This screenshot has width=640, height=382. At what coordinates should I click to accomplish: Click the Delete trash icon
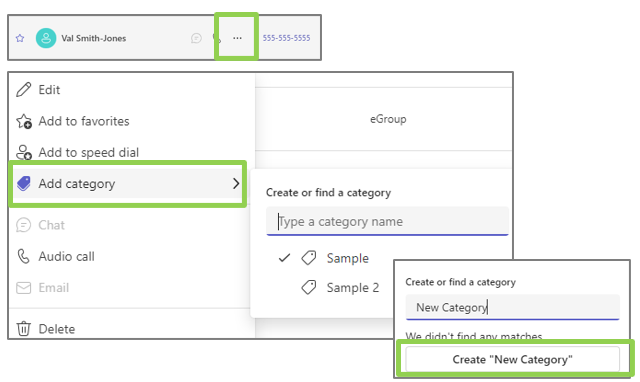click(x=24, y=329)
